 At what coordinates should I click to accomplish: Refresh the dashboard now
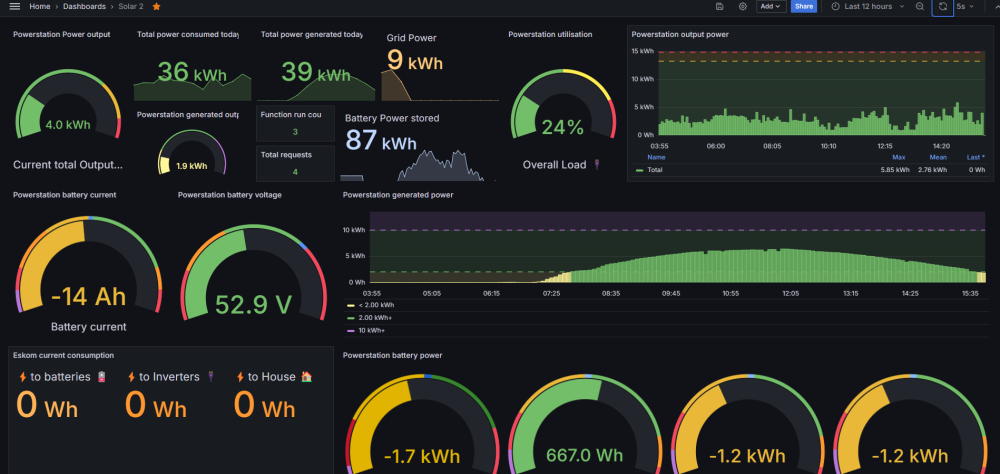coord(943,6)
